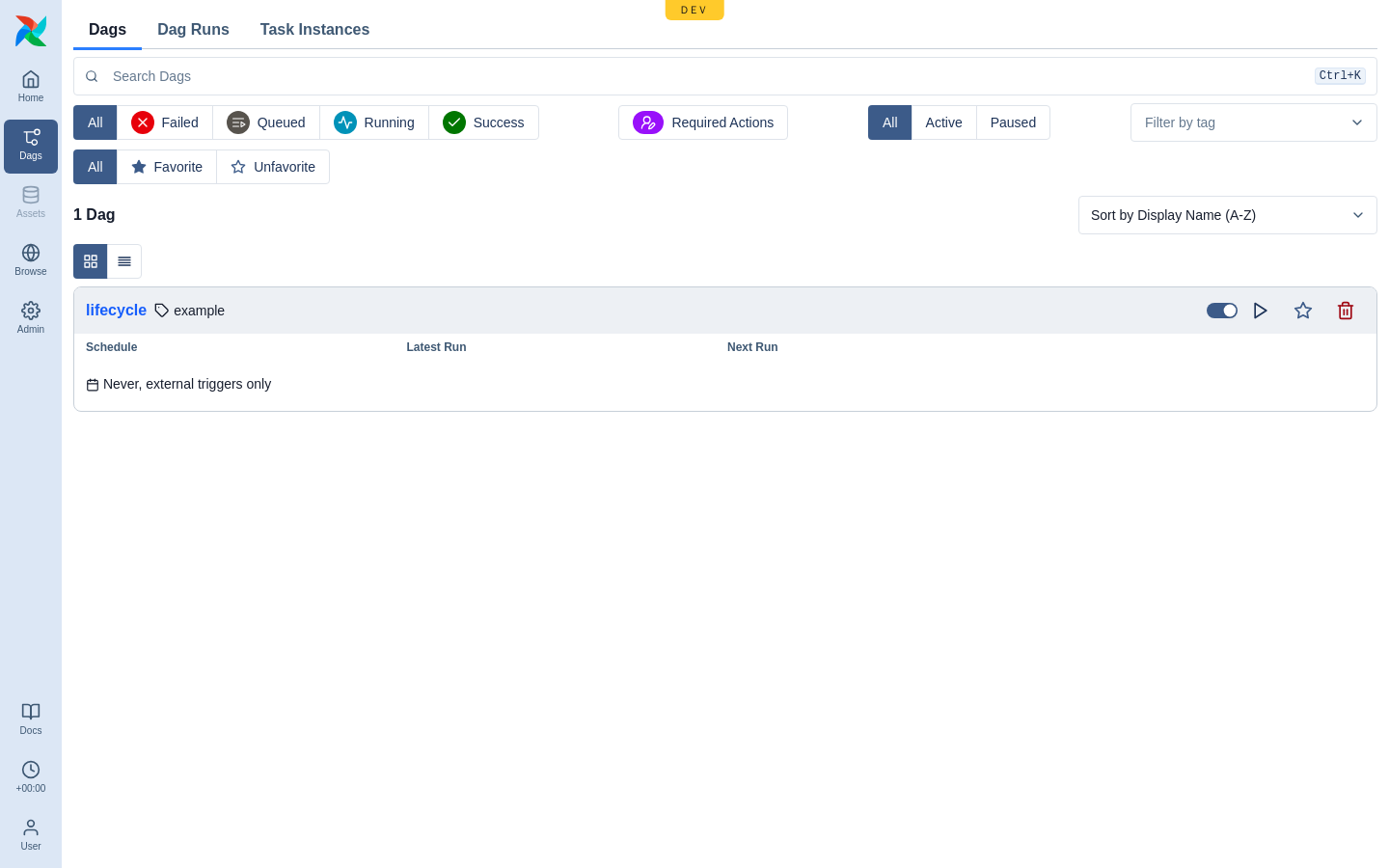Click the Schedule column label

pos(112,347)
